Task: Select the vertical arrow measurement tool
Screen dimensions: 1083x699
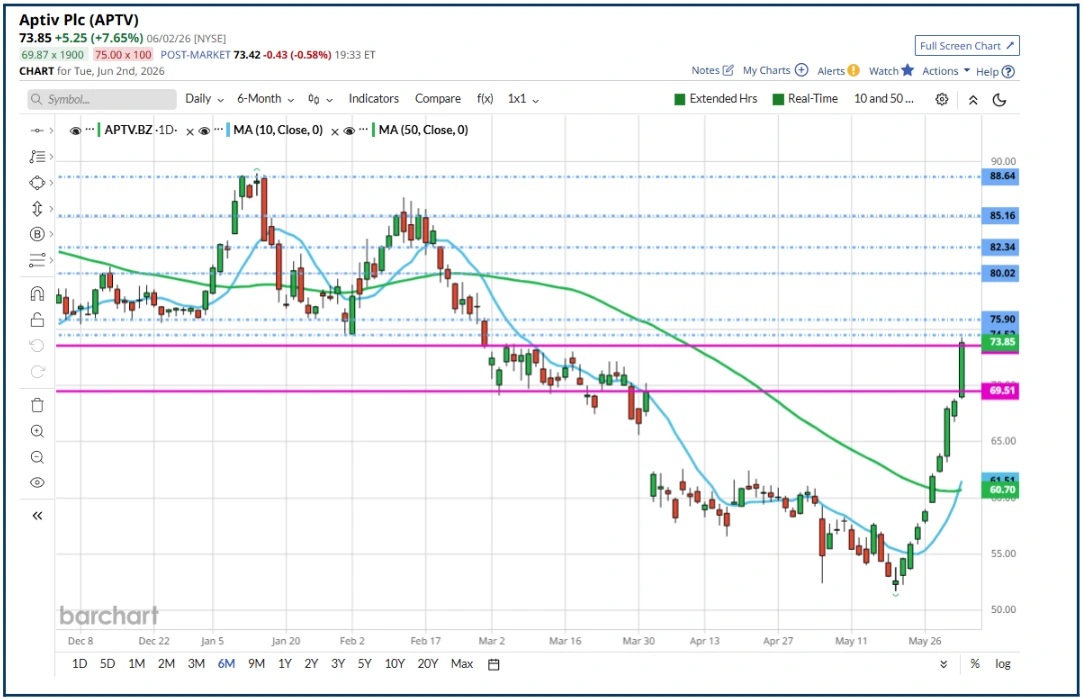Action: [x=37, y=209]
